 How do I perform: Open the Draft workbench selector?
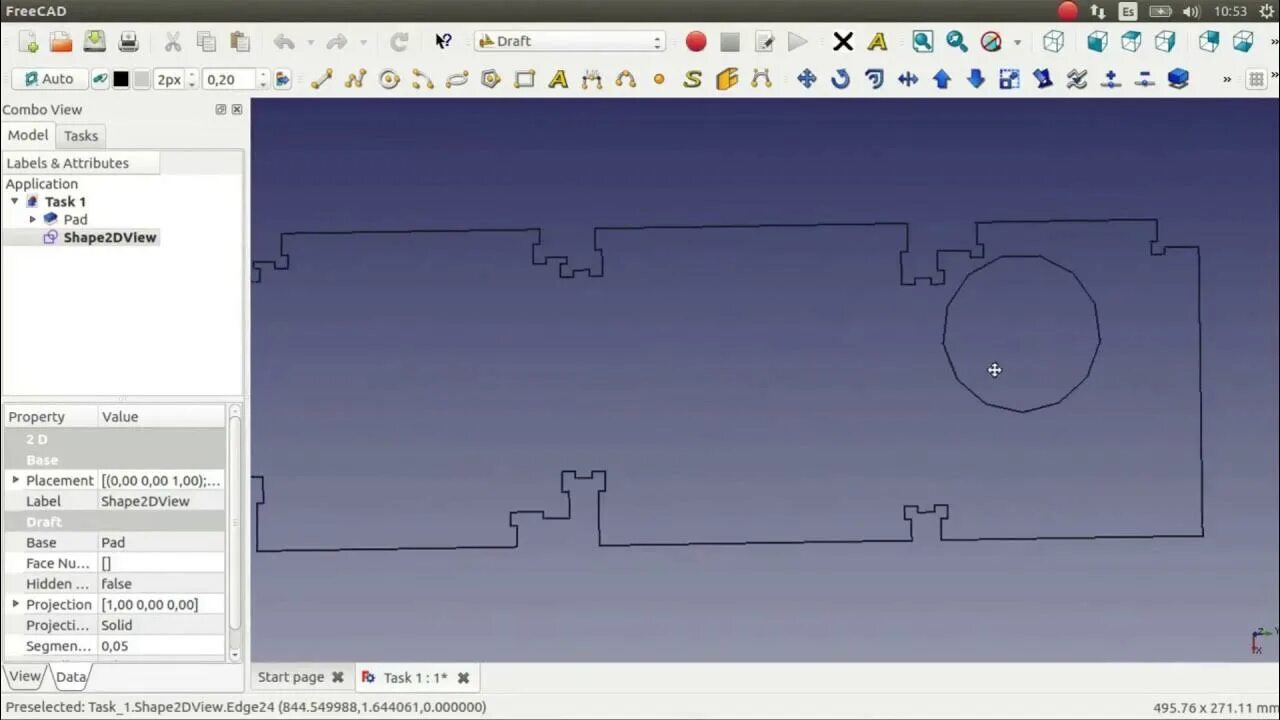(x=570, y=41)
